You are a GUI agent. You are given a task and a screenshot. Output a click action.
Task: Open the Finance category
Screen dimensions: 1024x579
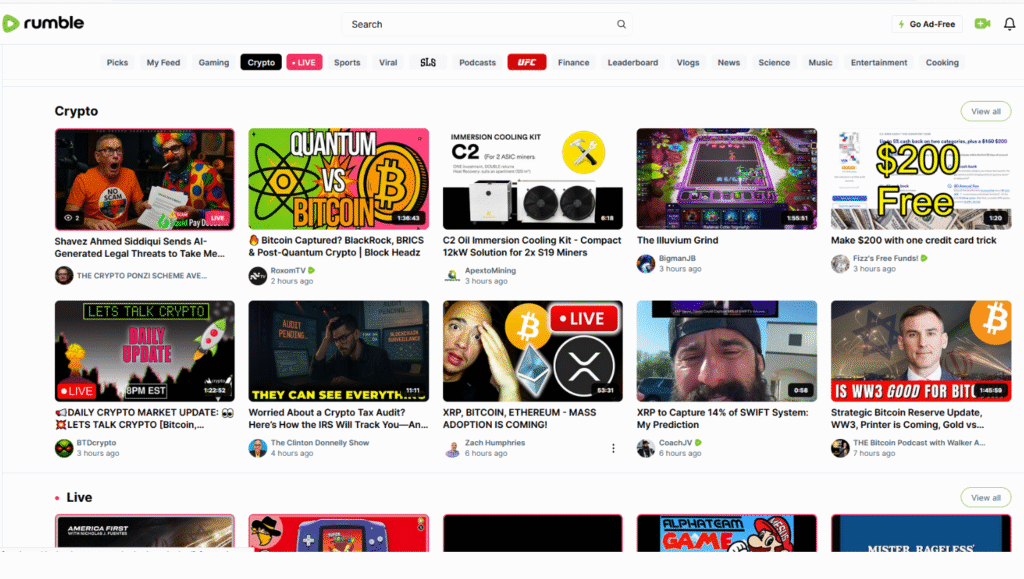coord(573,63)
